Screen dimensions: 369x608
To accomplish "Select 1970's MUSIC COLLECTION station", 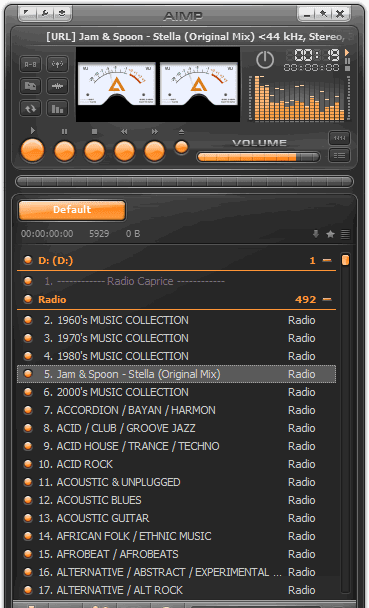I will [x=176, y=338].
